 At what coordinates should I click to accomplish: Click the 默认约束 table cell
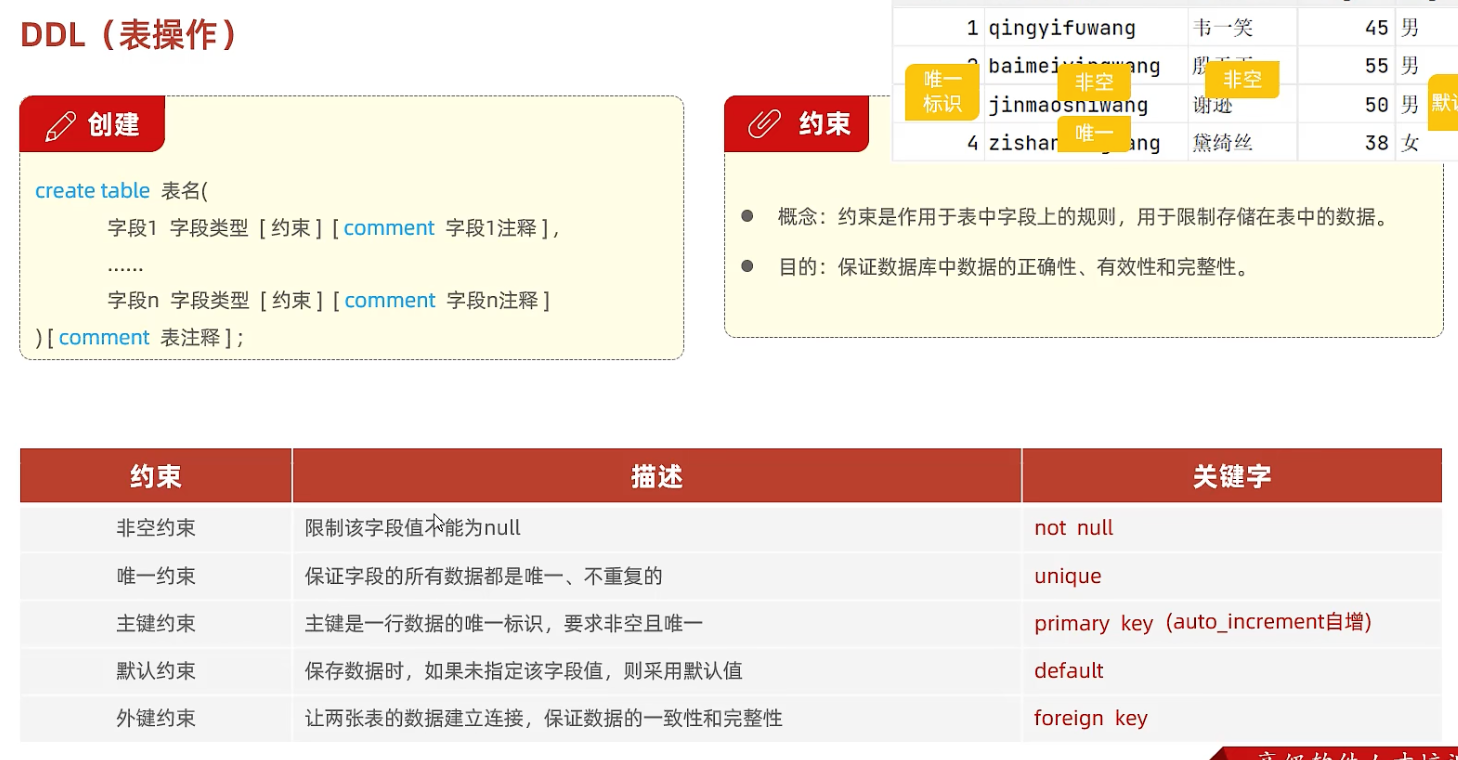156,671
